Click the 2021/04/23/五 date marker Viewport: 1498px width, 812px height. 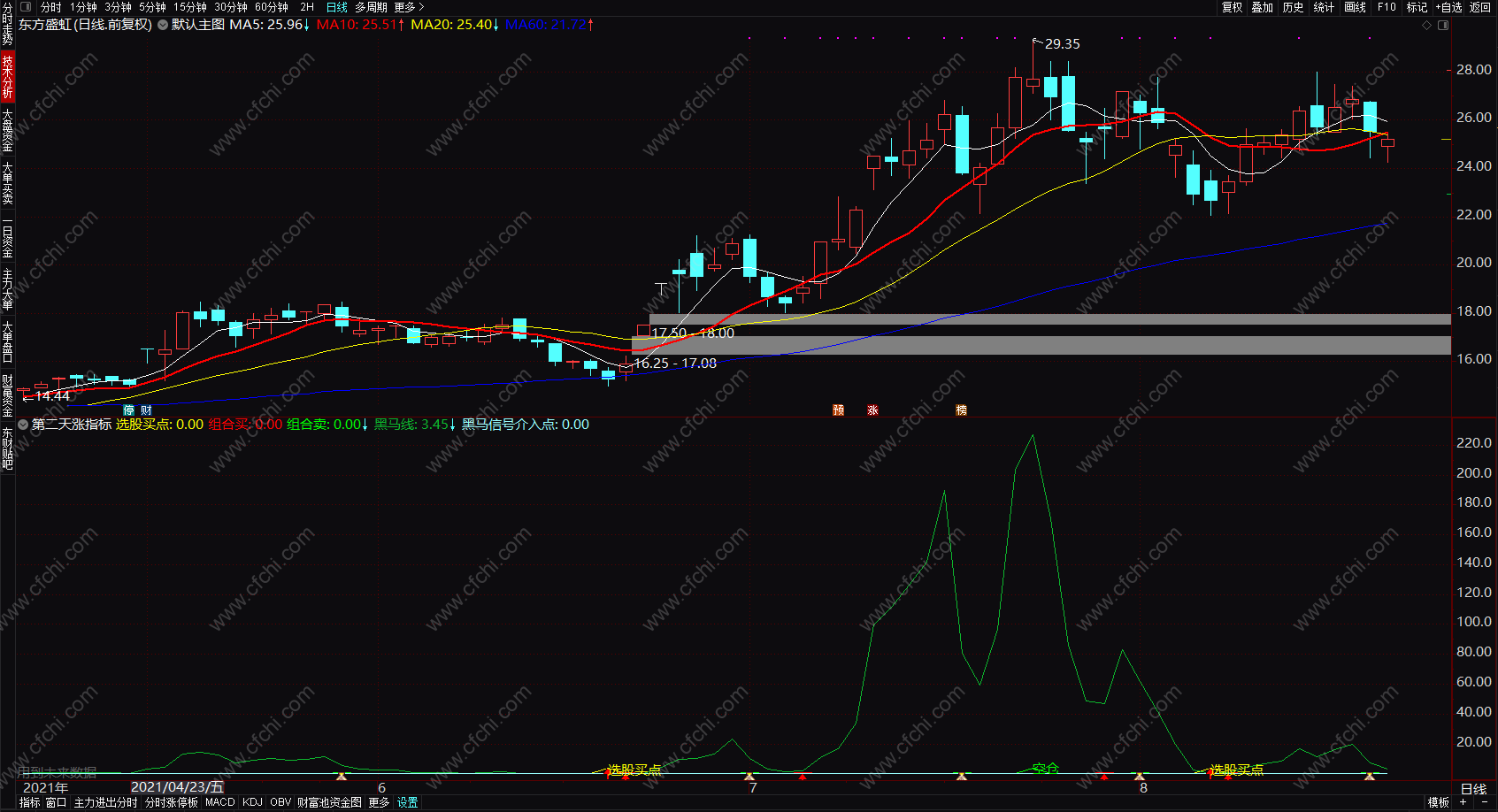click(x=177, y=787)
